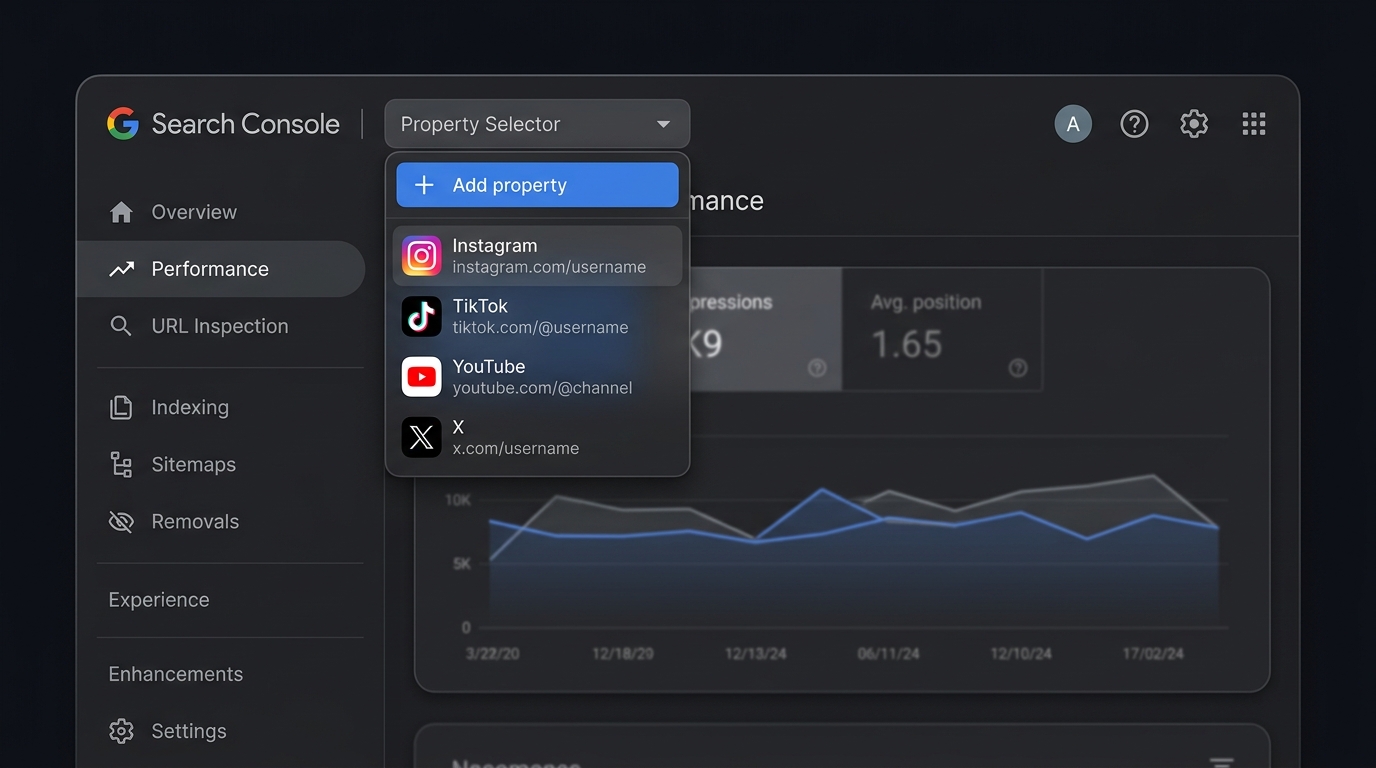Click the 06/11/24 date label on chart
The image size is (1376, 768).
(x=889, y=653)
